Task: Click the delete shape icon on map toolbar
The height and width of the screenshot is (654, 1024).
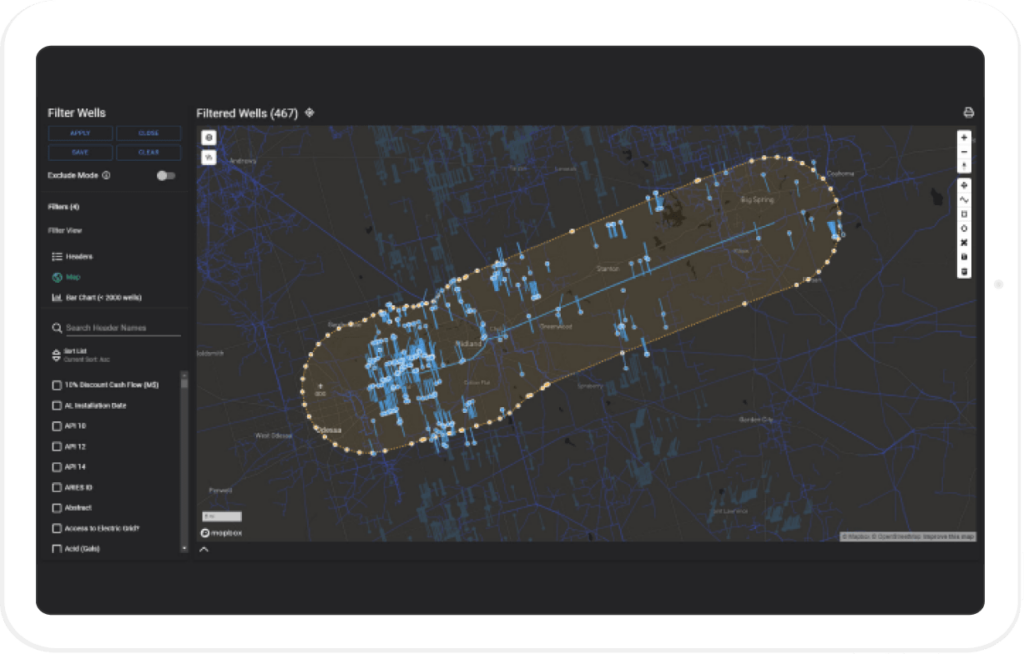Action: click(x=964, y=242)
